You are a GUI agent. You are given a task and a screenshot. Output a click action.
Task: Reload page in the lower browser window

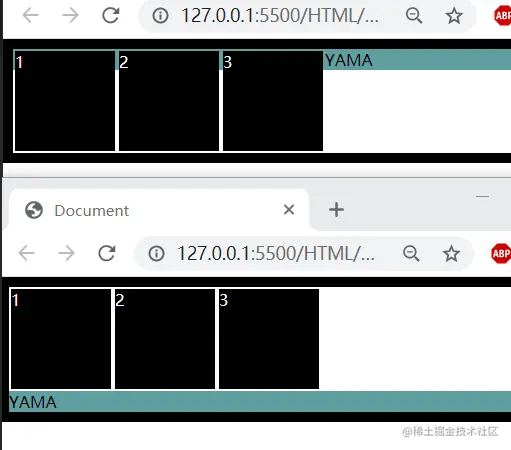point(107,253)
